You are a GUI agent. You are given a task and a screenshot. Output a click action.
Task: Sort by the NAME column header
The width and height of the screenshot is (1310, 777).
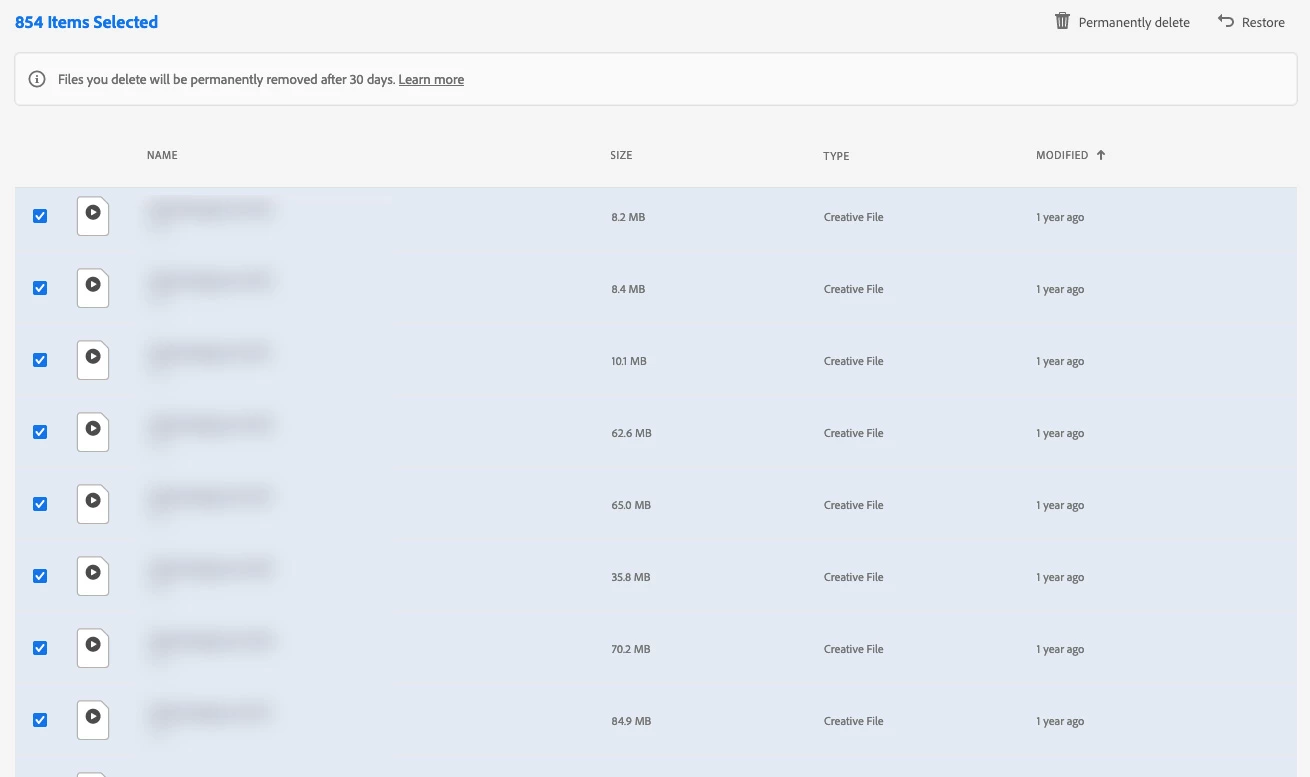click(x=162, y=155)
